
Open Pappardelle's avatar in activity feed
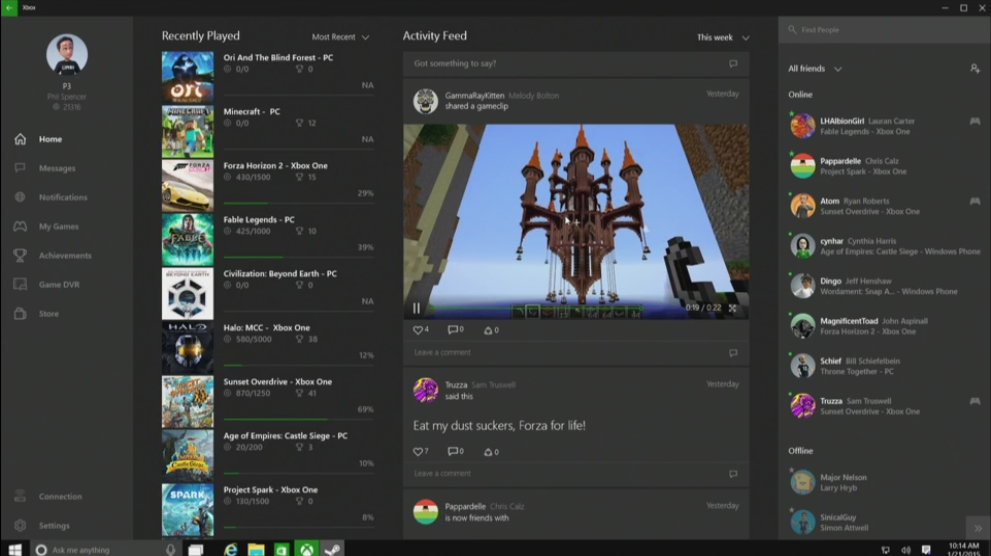pyautogui.click(x=425, y=512)
